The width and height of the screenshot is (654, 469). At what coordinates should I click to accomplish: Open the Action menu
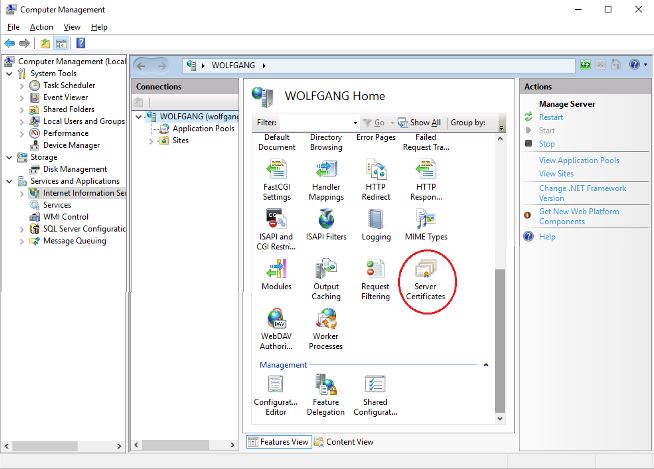41,27
